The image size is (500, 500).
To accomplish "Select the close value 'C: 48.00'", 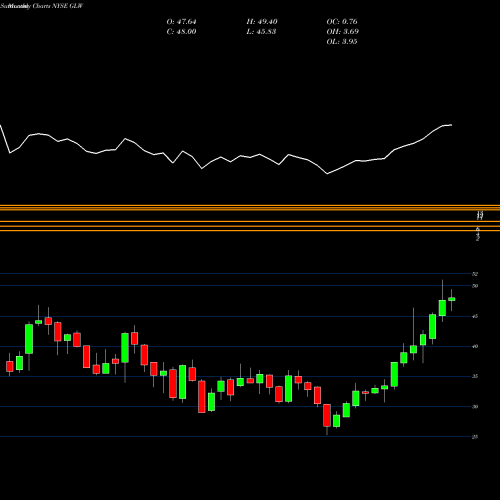I will tap(181, 32).
